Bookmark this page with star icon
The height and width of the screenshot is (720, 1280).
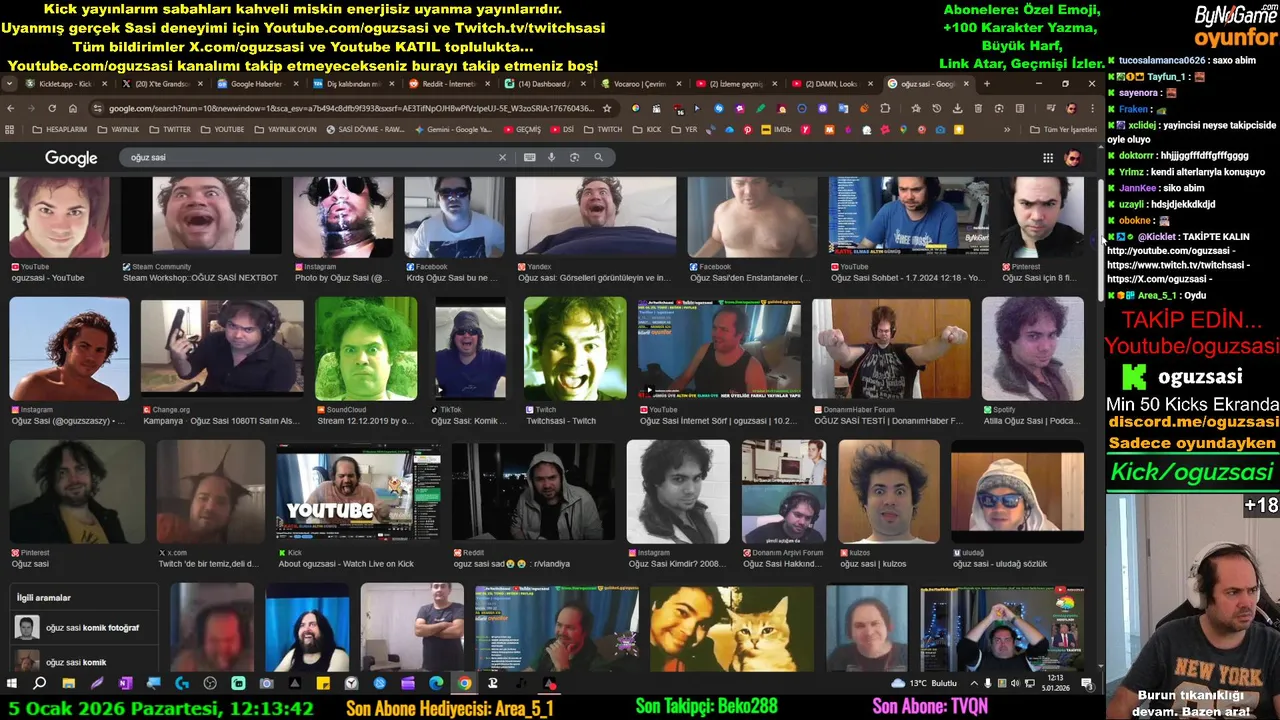606,108
